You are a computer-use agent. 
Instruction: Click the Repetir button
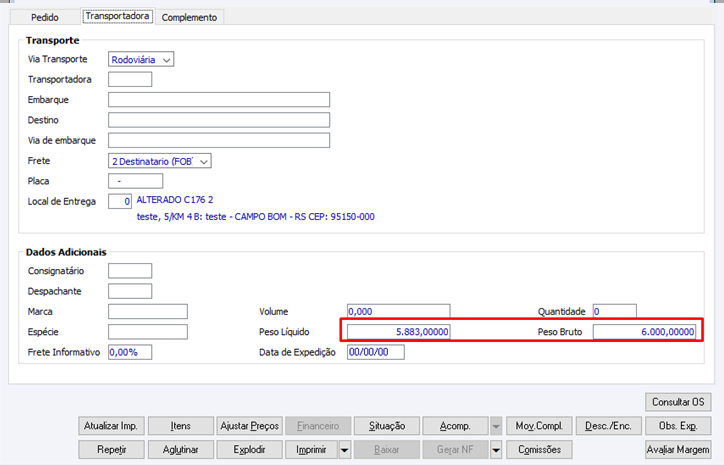point(111,449)
